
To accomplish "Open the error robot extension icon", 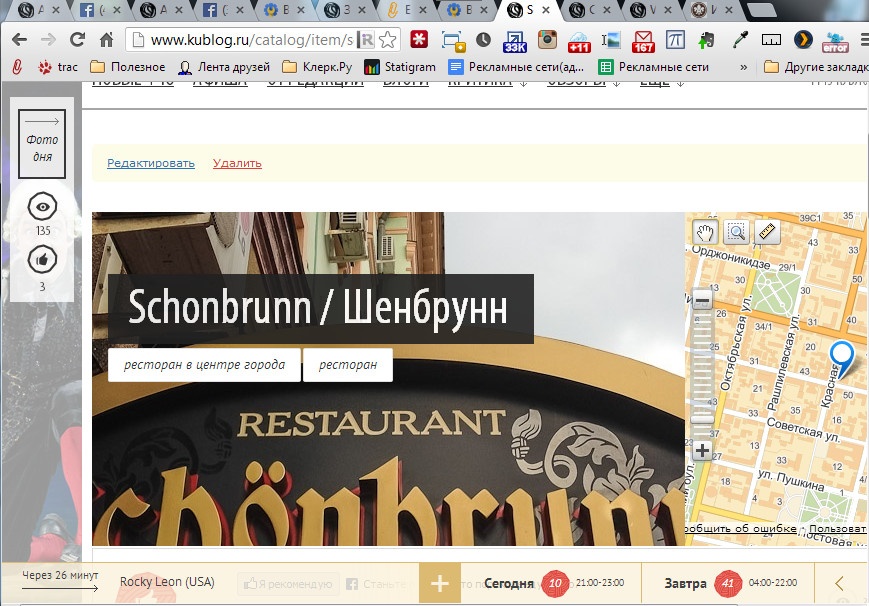I will (x=835, y=42).
